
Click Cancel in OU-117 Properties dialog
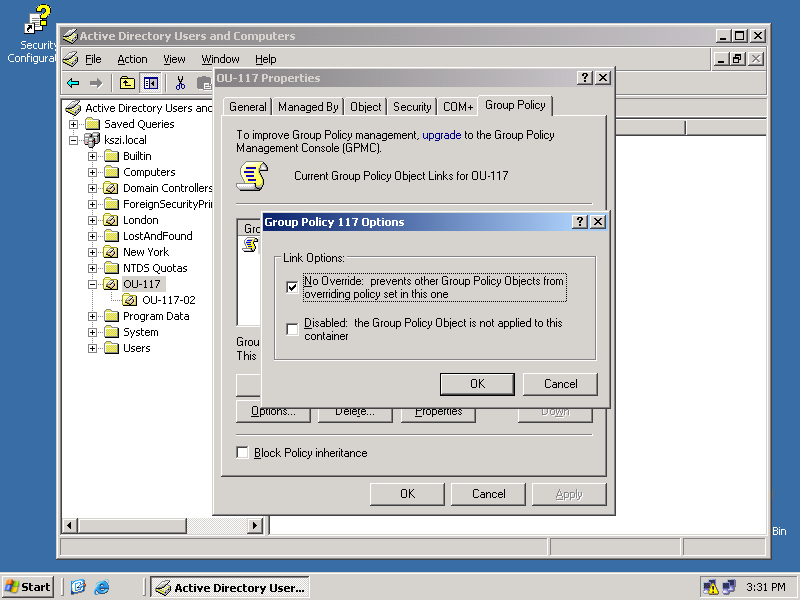(x=488, y=494)
